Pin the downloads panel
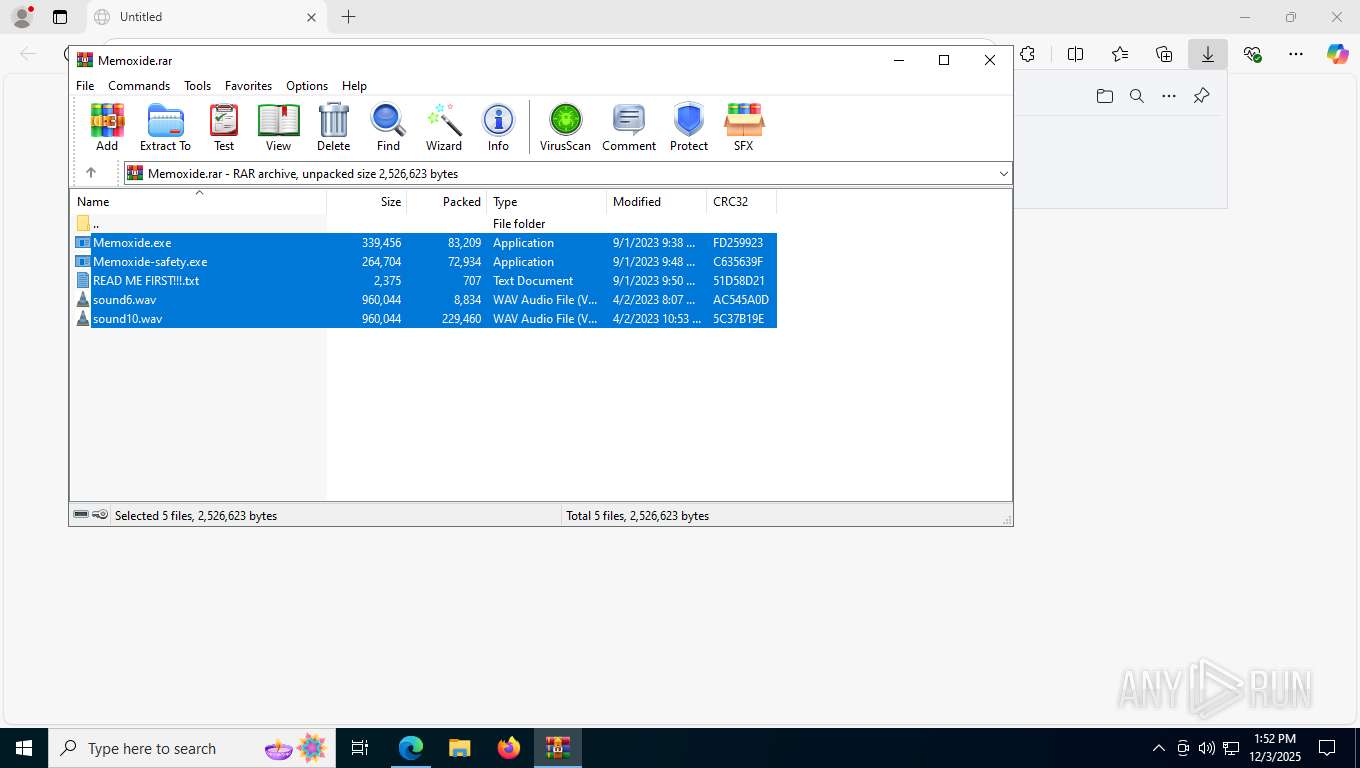The image size is (1360, 768). pos(1202,96)
